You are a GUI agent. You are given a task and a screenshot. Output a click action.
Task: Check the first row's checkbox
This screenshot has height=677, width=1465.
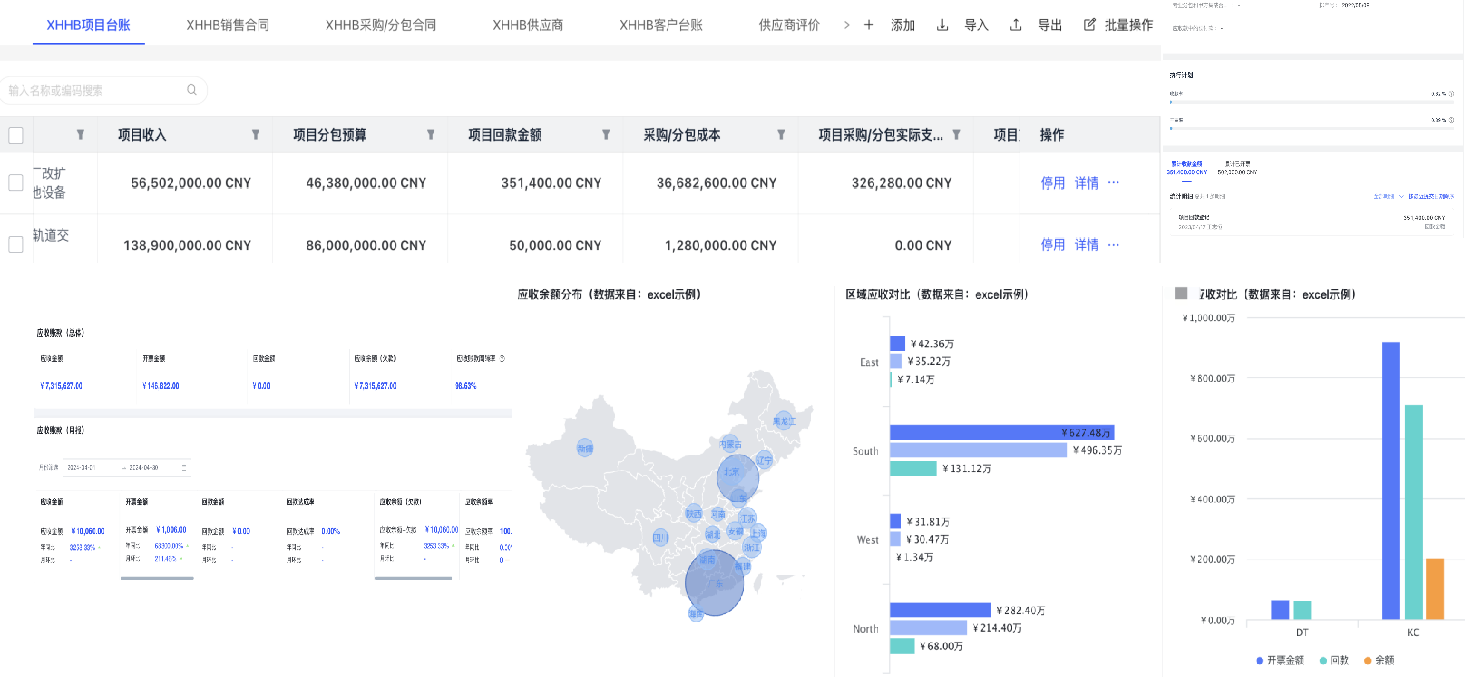coord(16,183)
